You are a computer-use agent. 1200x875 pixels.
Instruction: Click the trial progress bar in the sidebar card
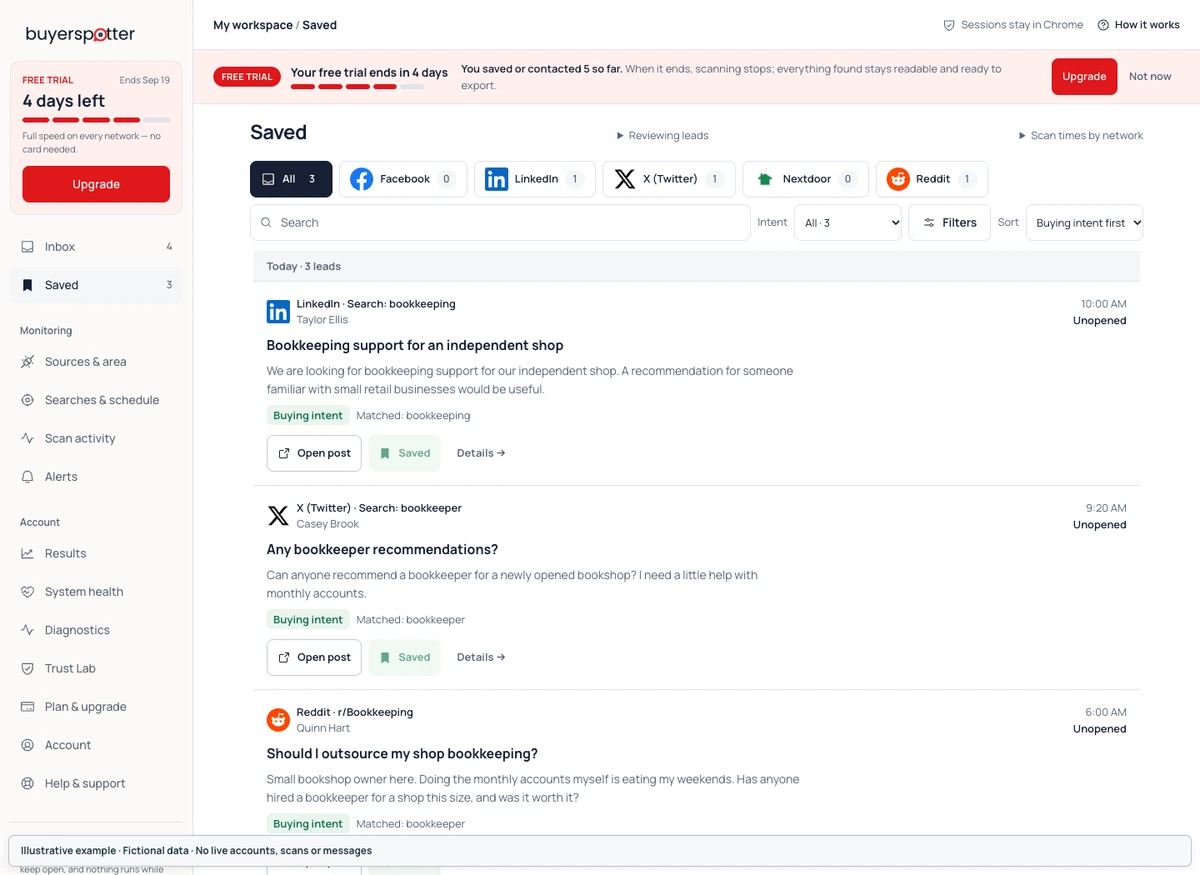click(x=96, y=120)
